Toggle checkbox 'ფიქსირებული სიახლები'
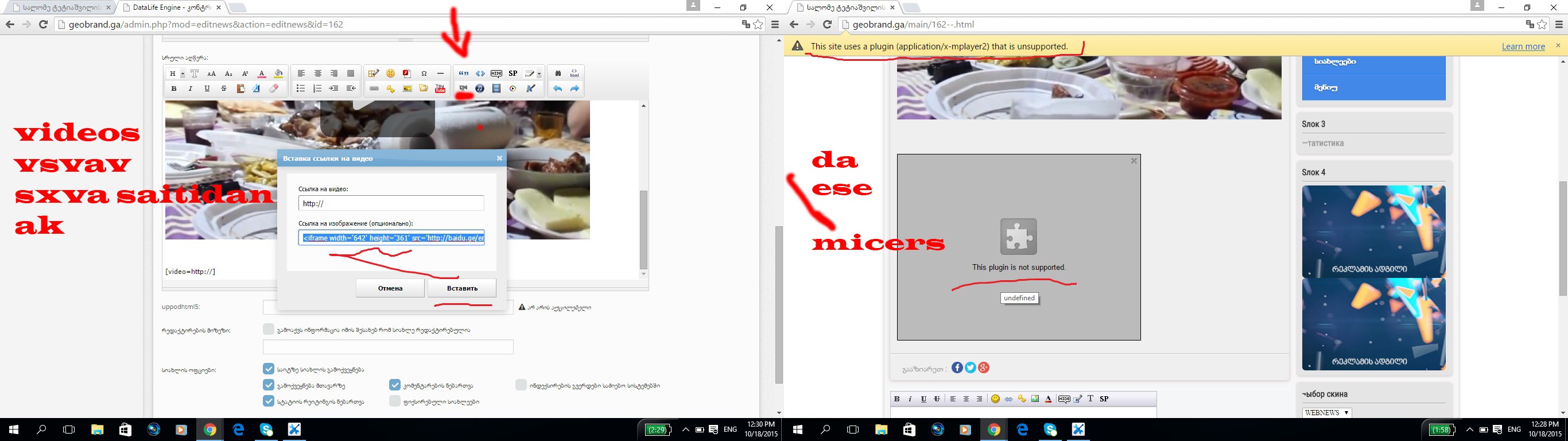Screen dimensions: 1568x441 [x=395, y=401]
